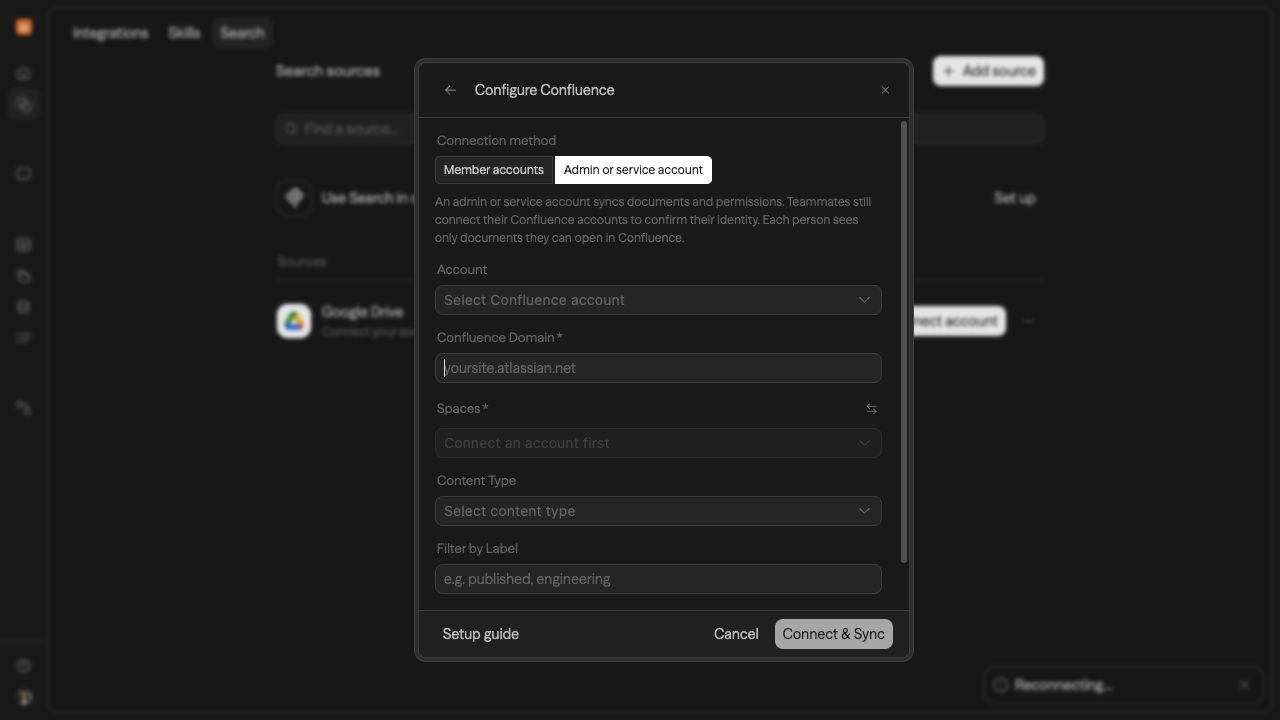
Task: Click the swap icon beside Spaces
Action: pyautogui.click(x=871, y=409)
